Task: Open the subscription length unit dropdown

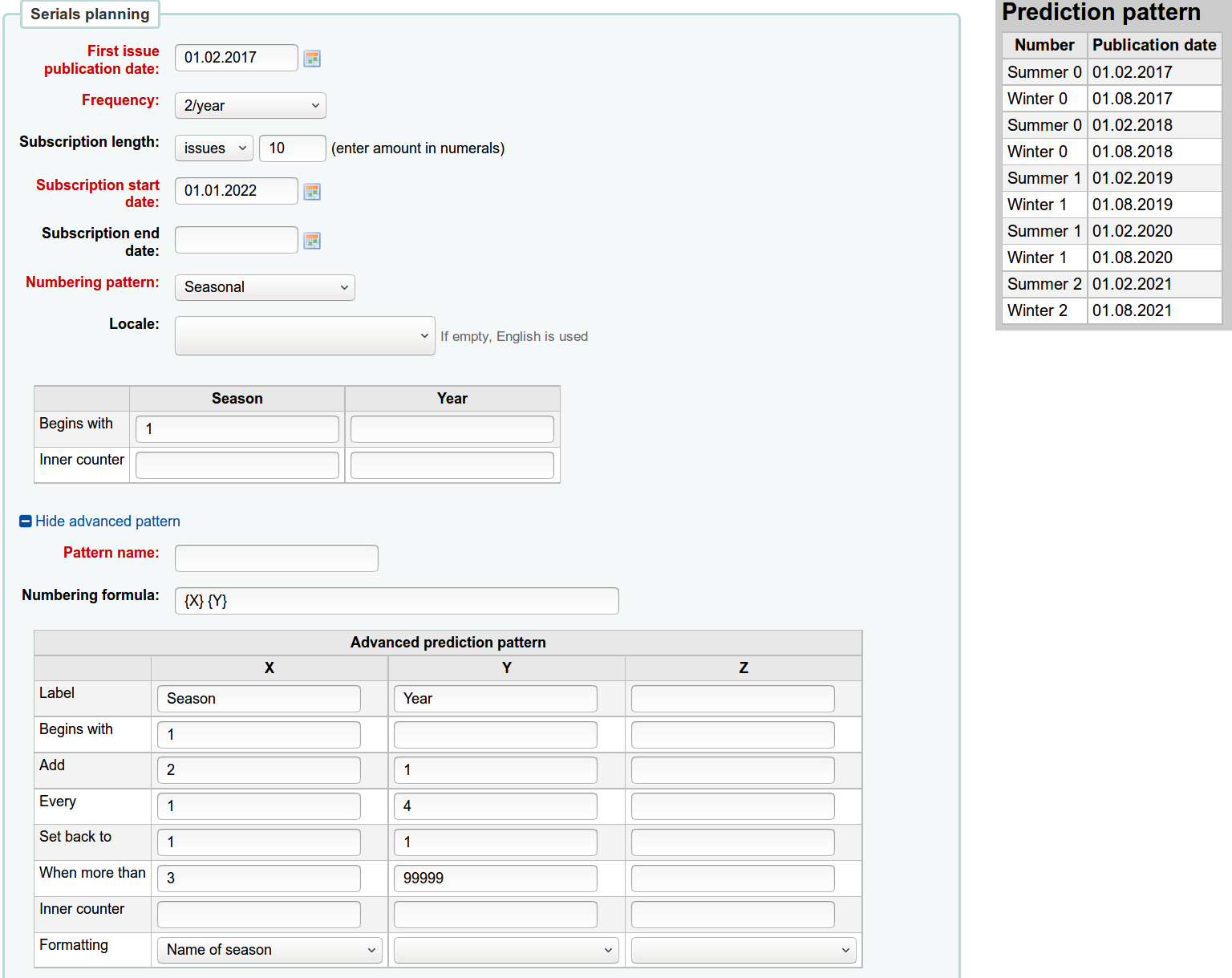Action: [213, 148]
